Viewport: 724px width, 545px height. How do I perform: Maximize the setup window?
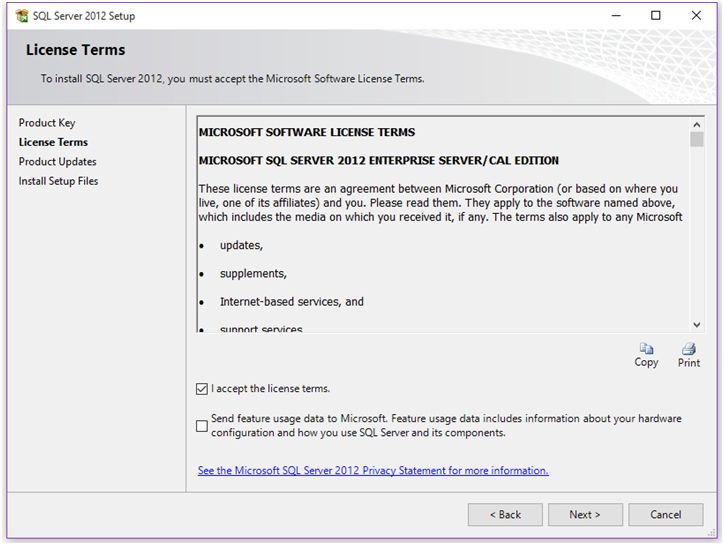[656, 16]
